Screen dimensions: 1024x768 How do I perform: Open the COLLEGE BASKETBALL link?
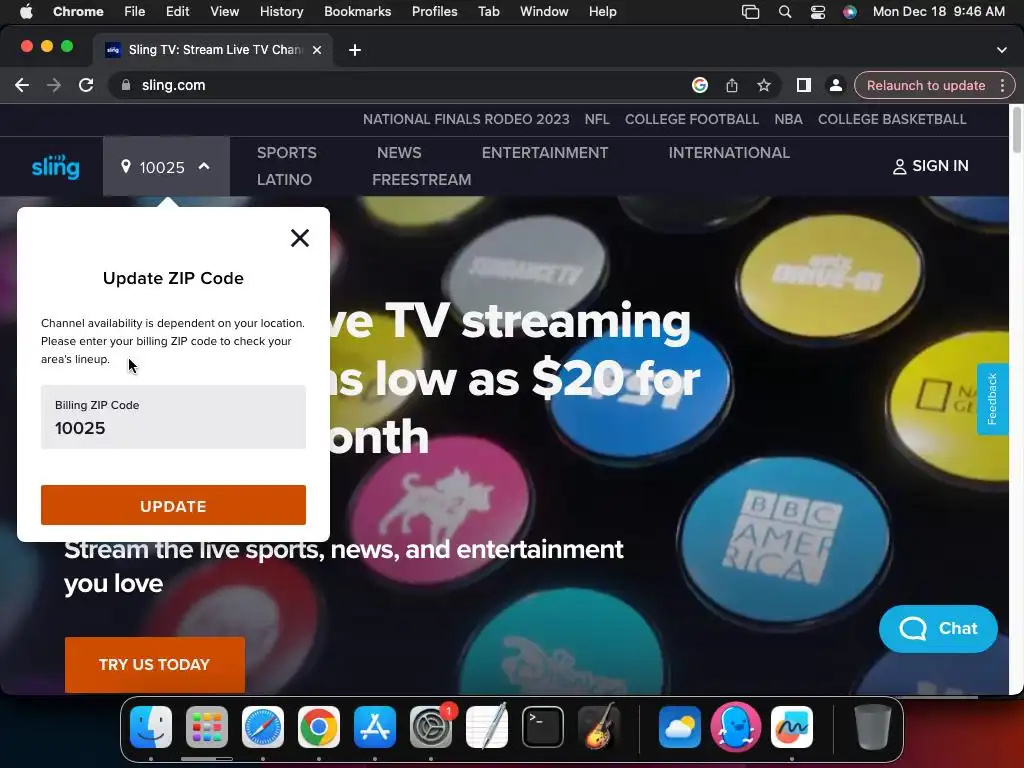point(892,120)
